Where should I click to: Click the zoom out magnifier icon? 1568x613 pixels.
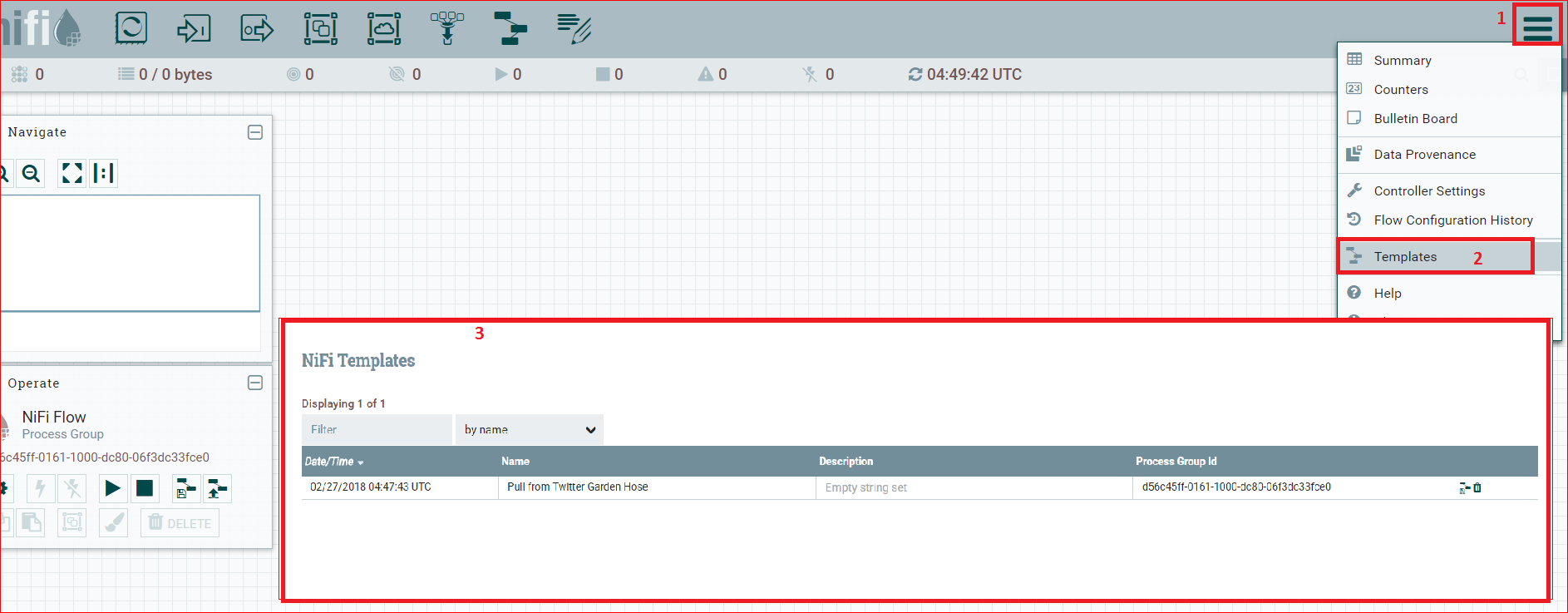[31, 173]
